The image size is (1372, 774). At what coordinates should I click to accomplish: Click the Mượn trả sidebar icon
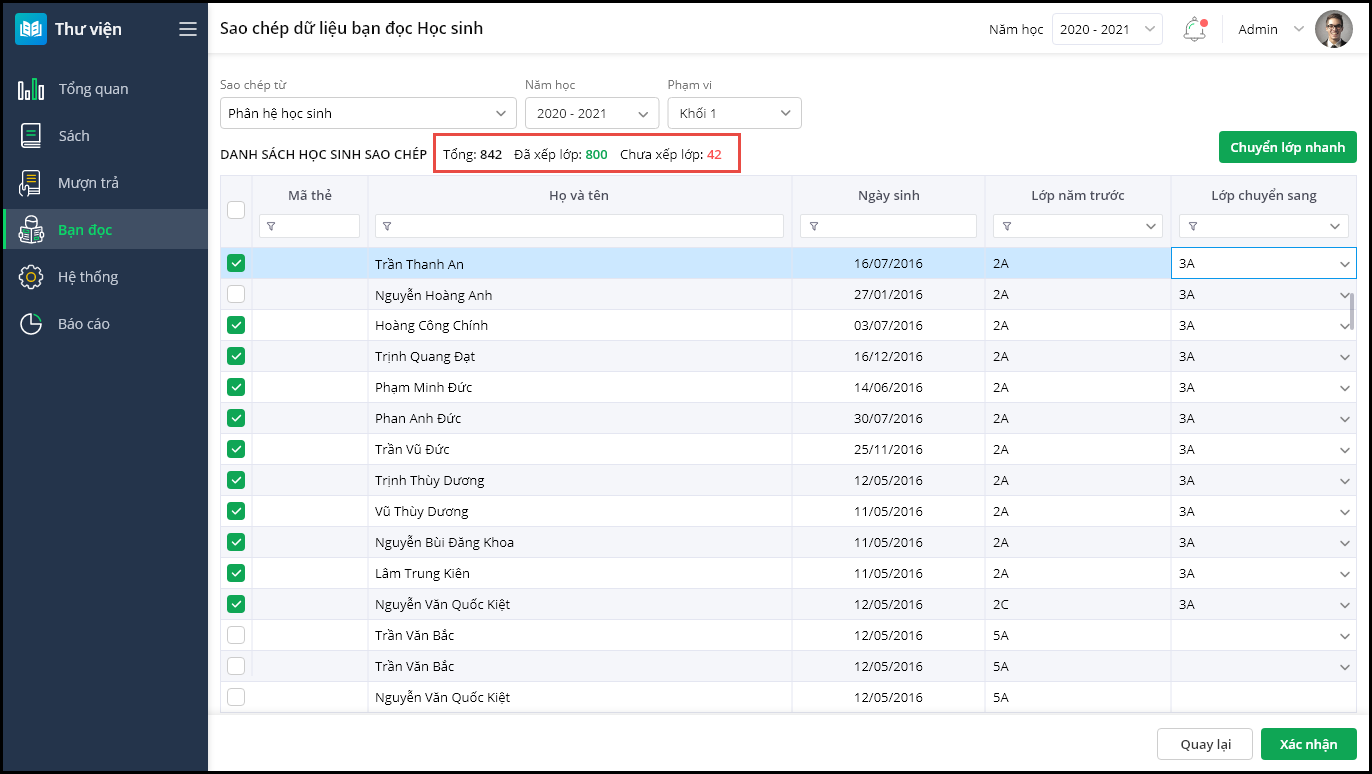[31, 183]
